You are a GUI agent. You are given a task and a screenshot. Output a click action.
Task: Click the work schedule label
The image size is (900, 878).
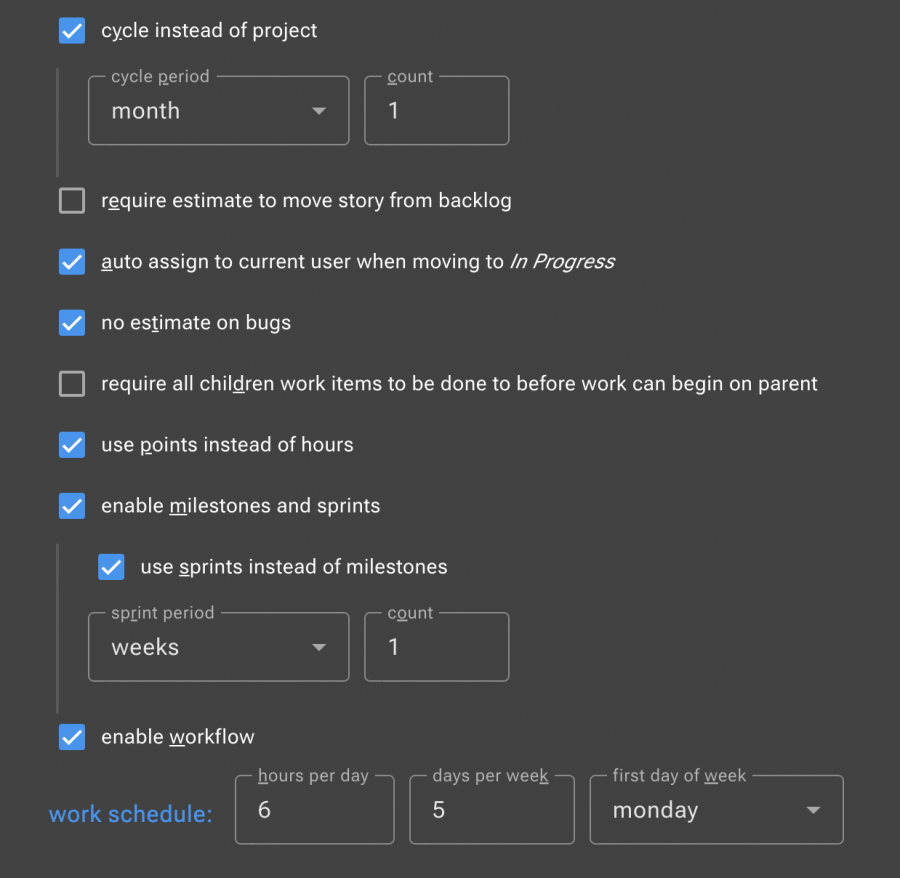tap(131, 814)
